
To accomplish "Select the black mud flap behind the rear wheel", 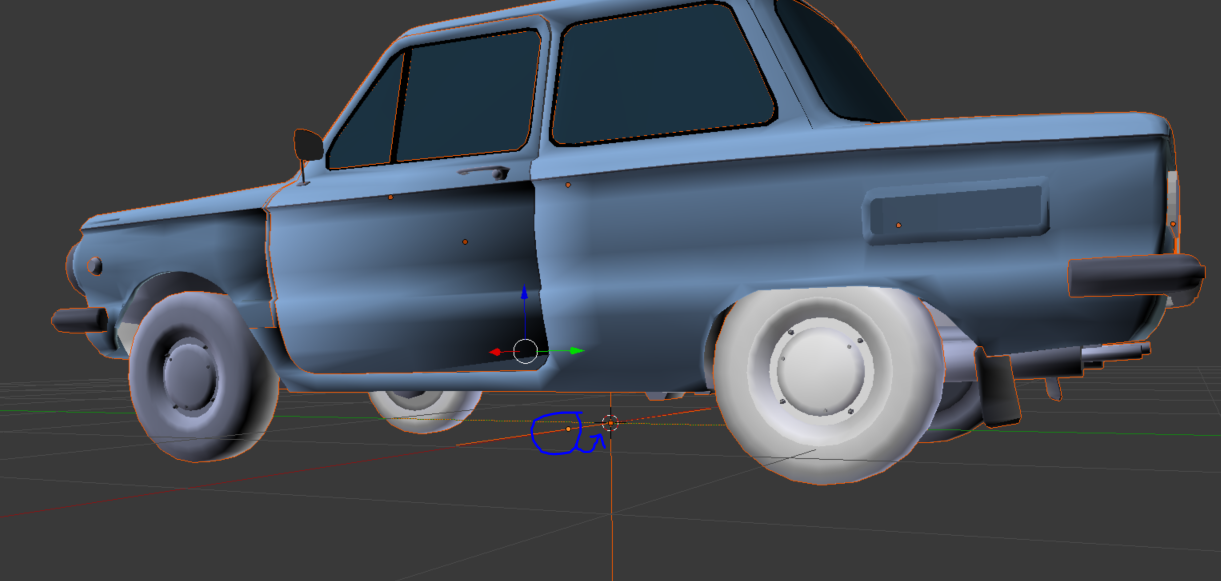I will [999, 388].
